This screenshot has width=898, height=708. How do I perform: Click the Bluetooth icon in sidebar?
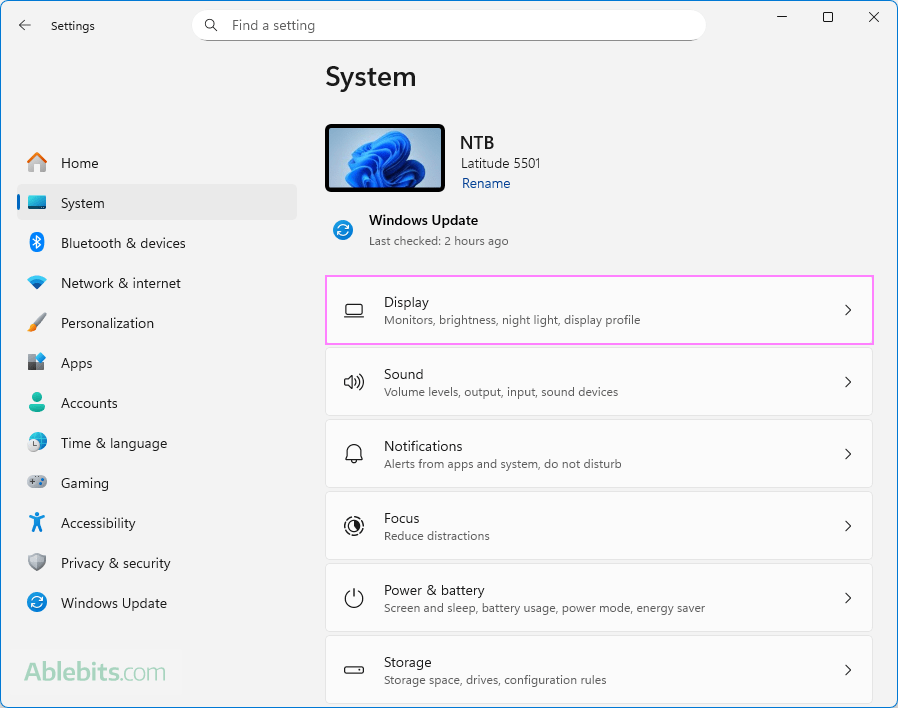37,242
